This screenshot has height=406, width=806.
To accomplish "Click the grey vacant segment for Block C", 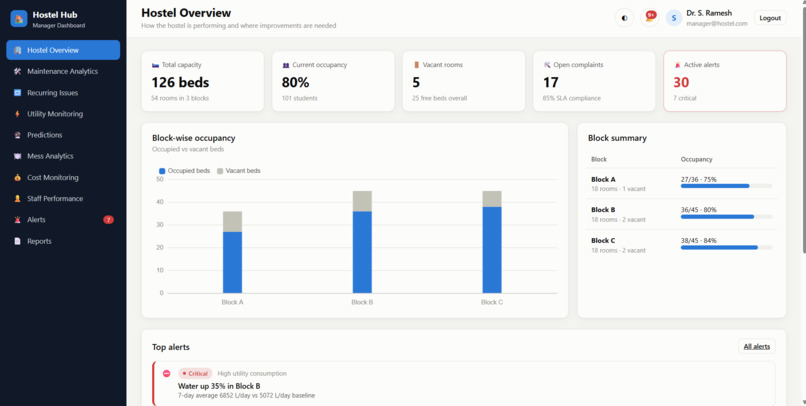I will click(492, 199).
